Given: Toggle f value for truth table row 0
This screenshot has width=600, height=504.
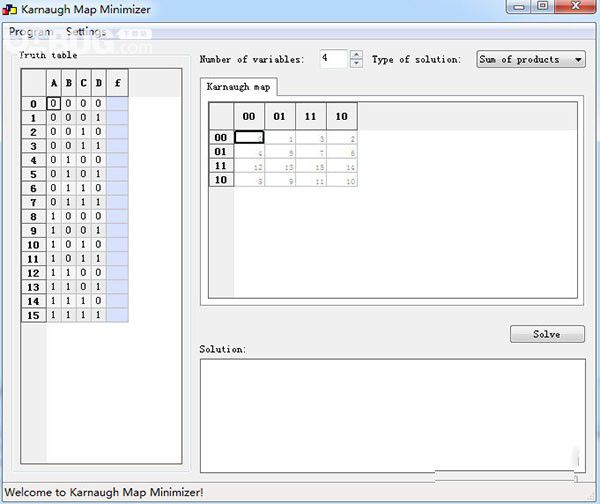Looking at the screenshot, I should click(x=117, y=103).
